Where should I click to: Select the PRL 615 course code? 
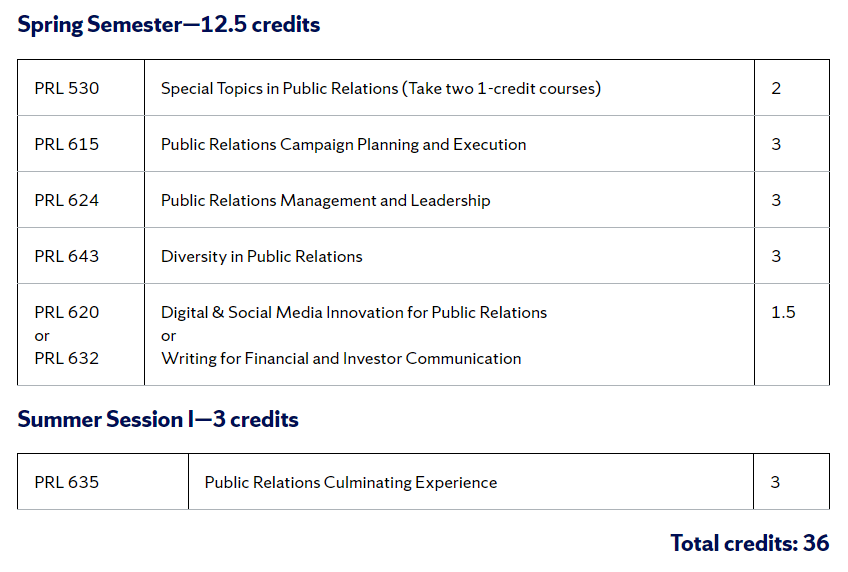click(67, 144)
